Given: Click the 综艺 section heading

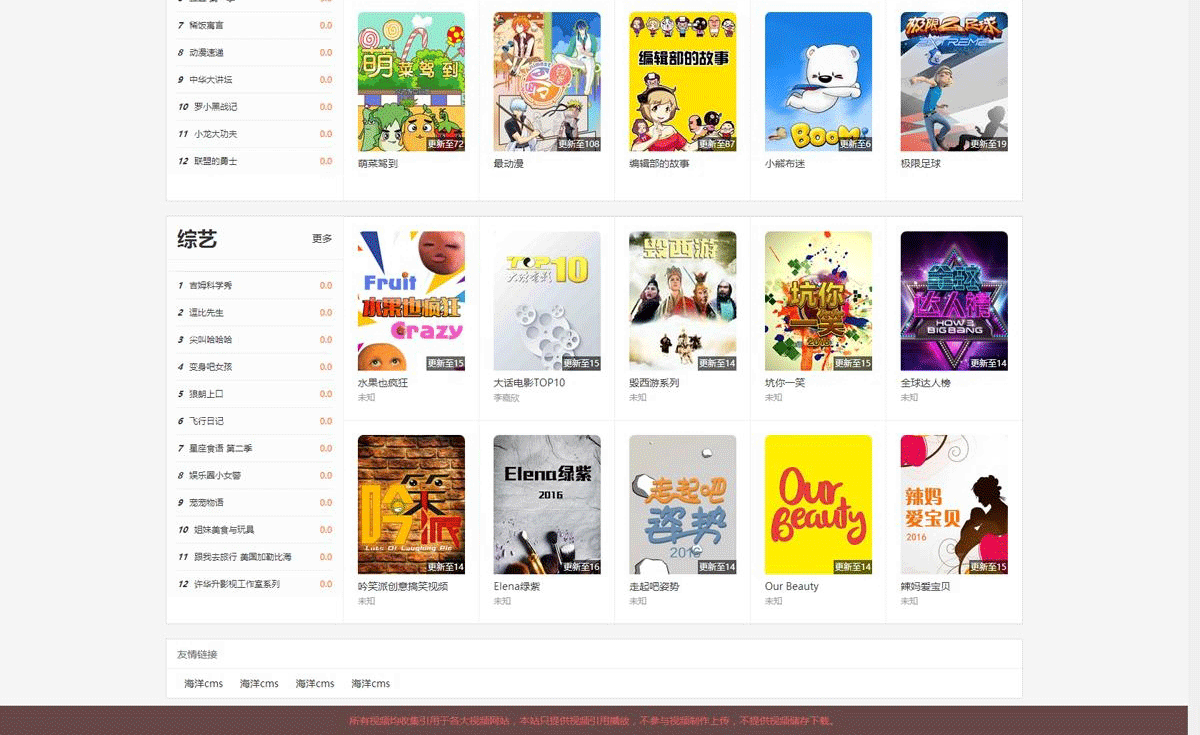Looking at the screenshot, I should tap(197, 239).
